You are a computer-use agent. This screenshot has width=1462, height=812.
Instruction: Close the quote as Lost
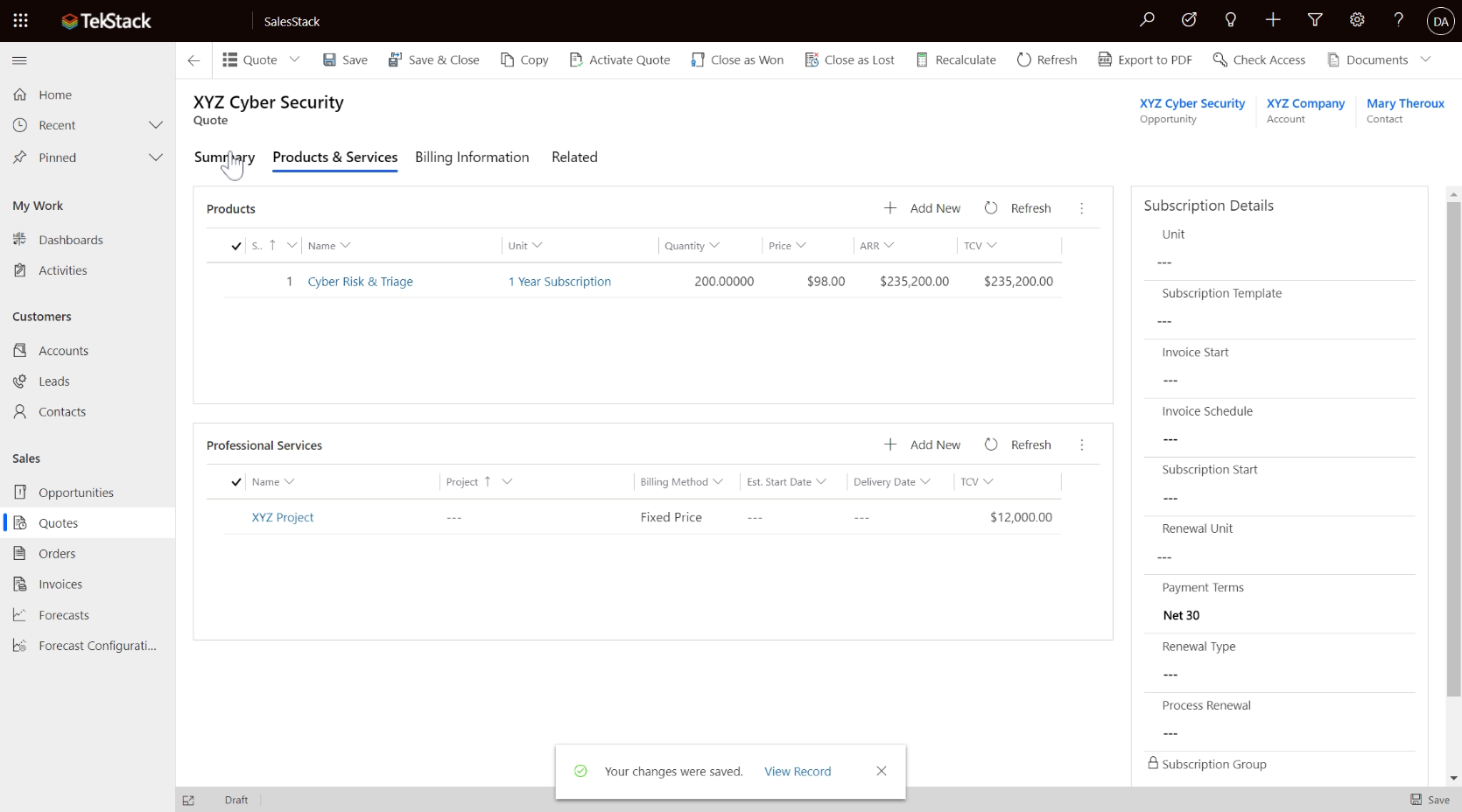click(x=849, y=59)
